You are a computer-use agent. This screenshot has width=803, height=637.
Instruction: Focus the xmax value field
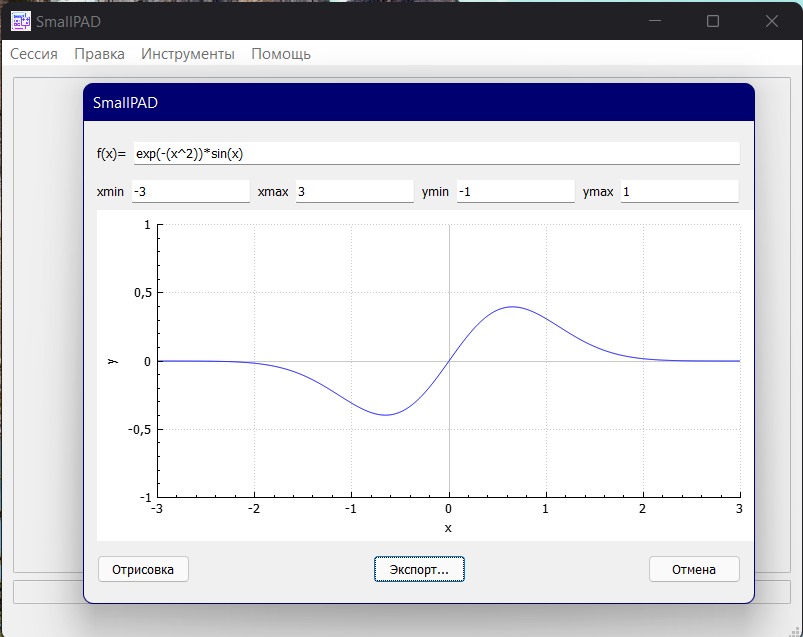(354, 191)
